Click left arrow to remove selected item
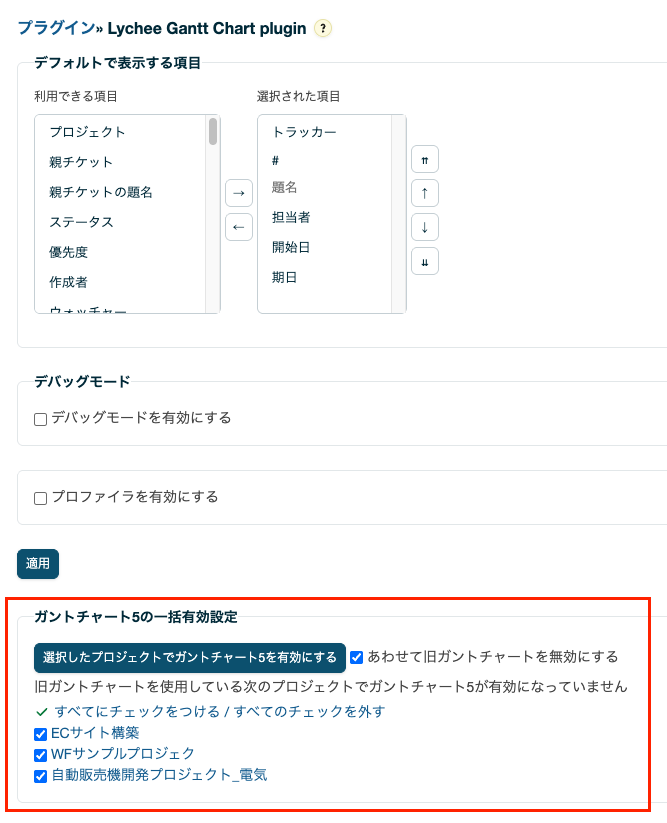Viewport: 667px width, 823px height. pos(238,227)
